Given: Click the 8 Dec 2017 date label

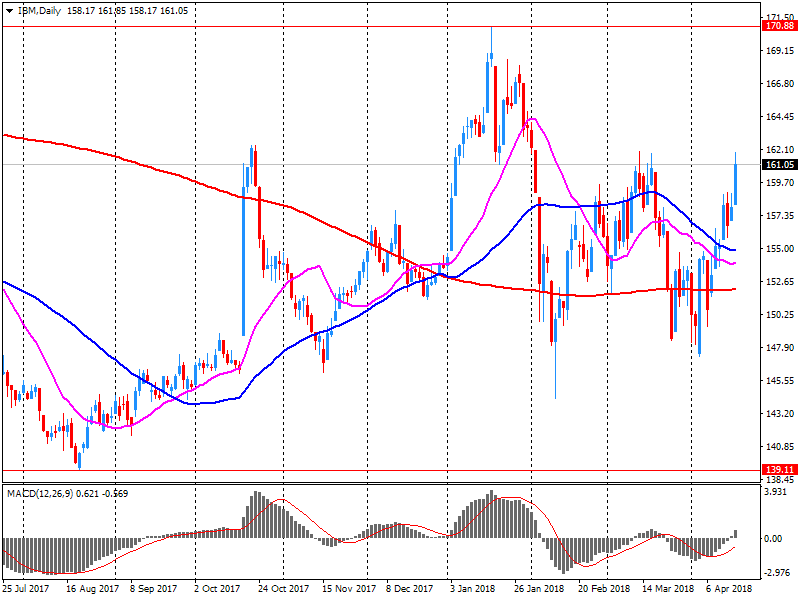Looking at the screenshot, I should (409, 589).
